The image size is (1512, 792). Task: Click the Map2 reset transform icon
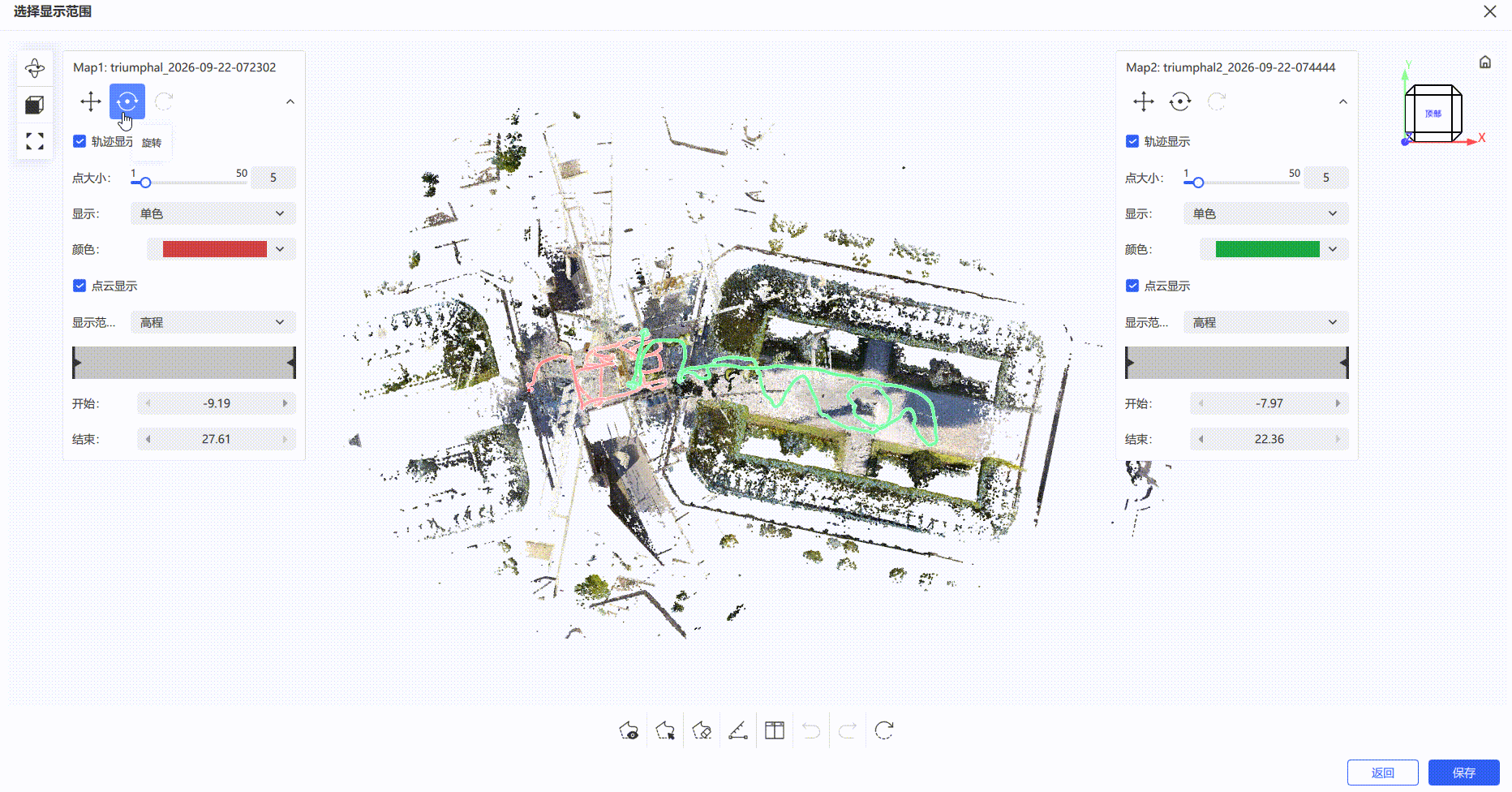point(1217,101)
